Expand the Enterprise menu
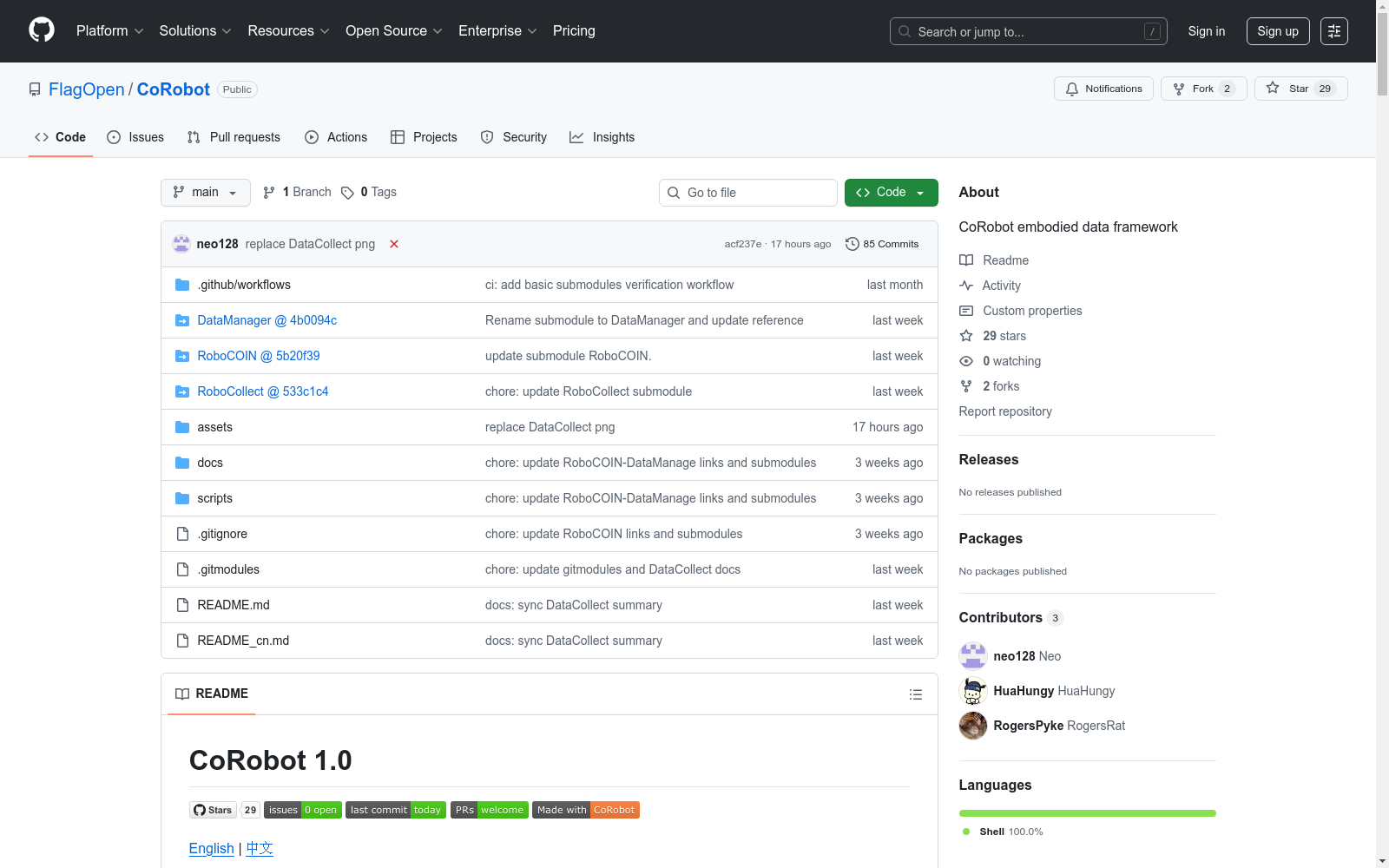Screen dimensions: 1389x868 498,31
